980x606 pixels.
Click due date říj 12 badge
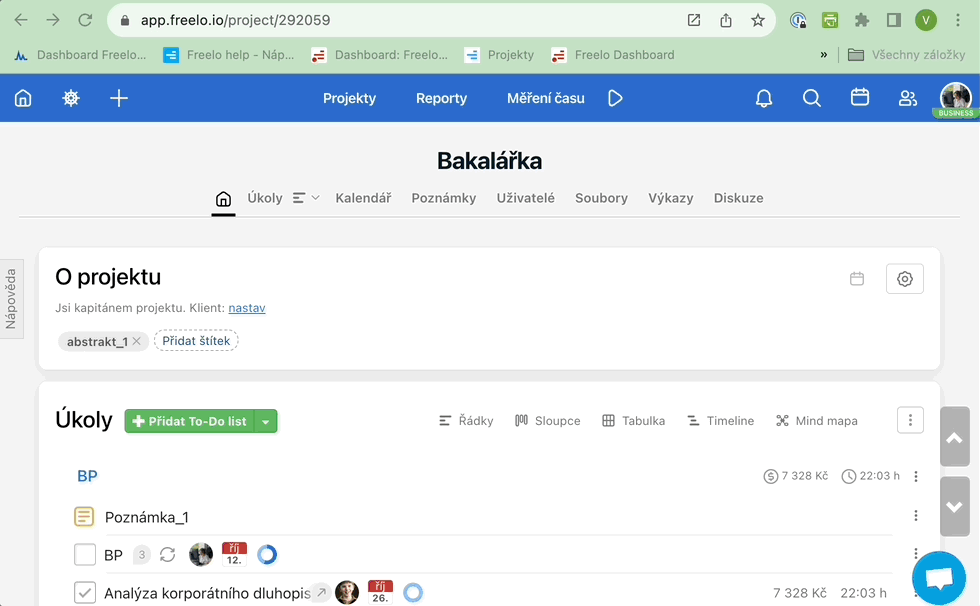coord(234,554)
